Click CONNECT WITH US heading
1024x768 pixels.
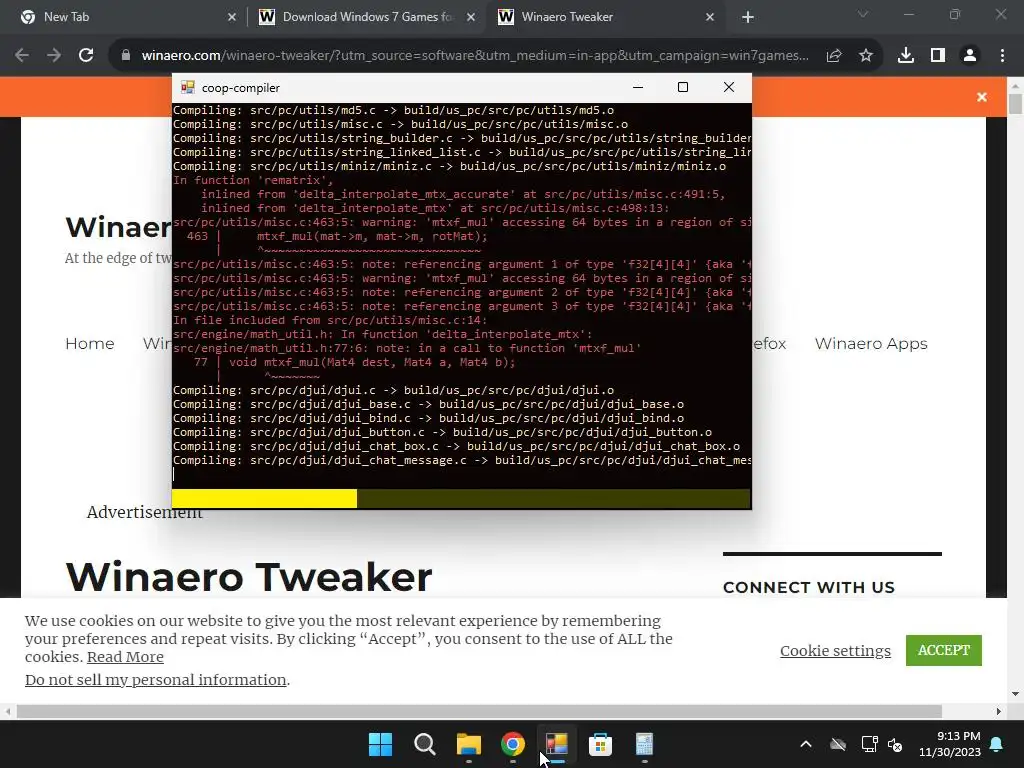point(808,587)
